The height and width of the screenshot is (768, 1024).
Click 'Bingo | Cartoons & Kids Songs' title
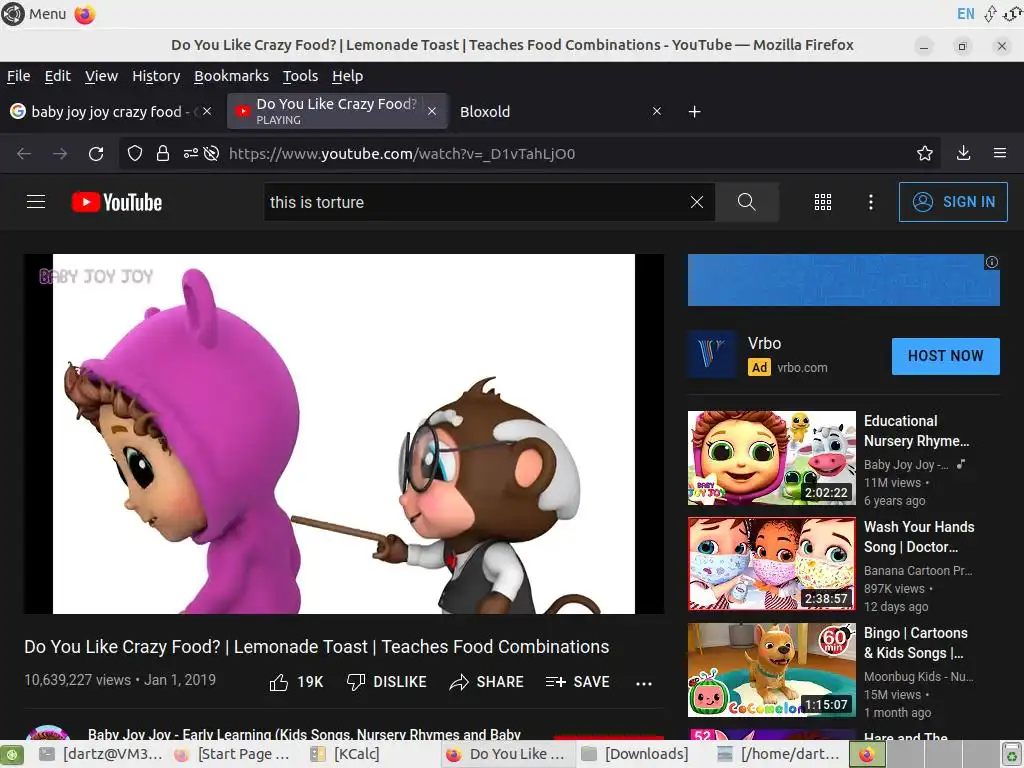[x=916, y=643]
